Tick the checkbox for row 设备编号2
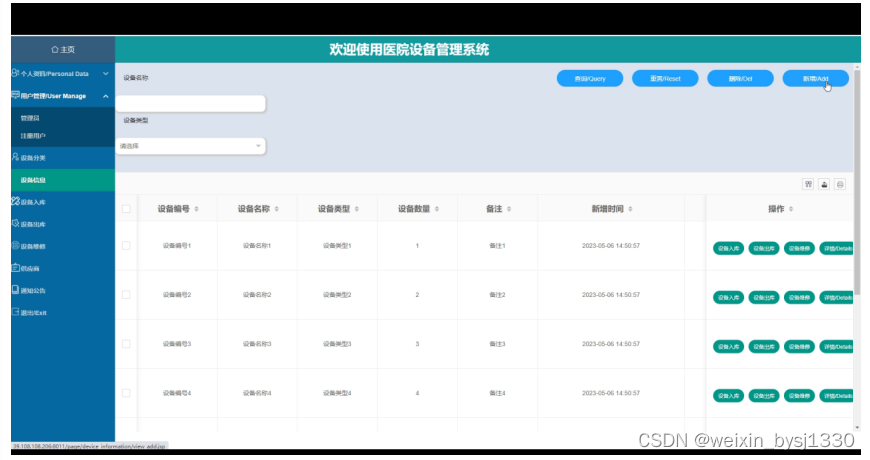This screenshot has height=460, width=870. [126, 295]
